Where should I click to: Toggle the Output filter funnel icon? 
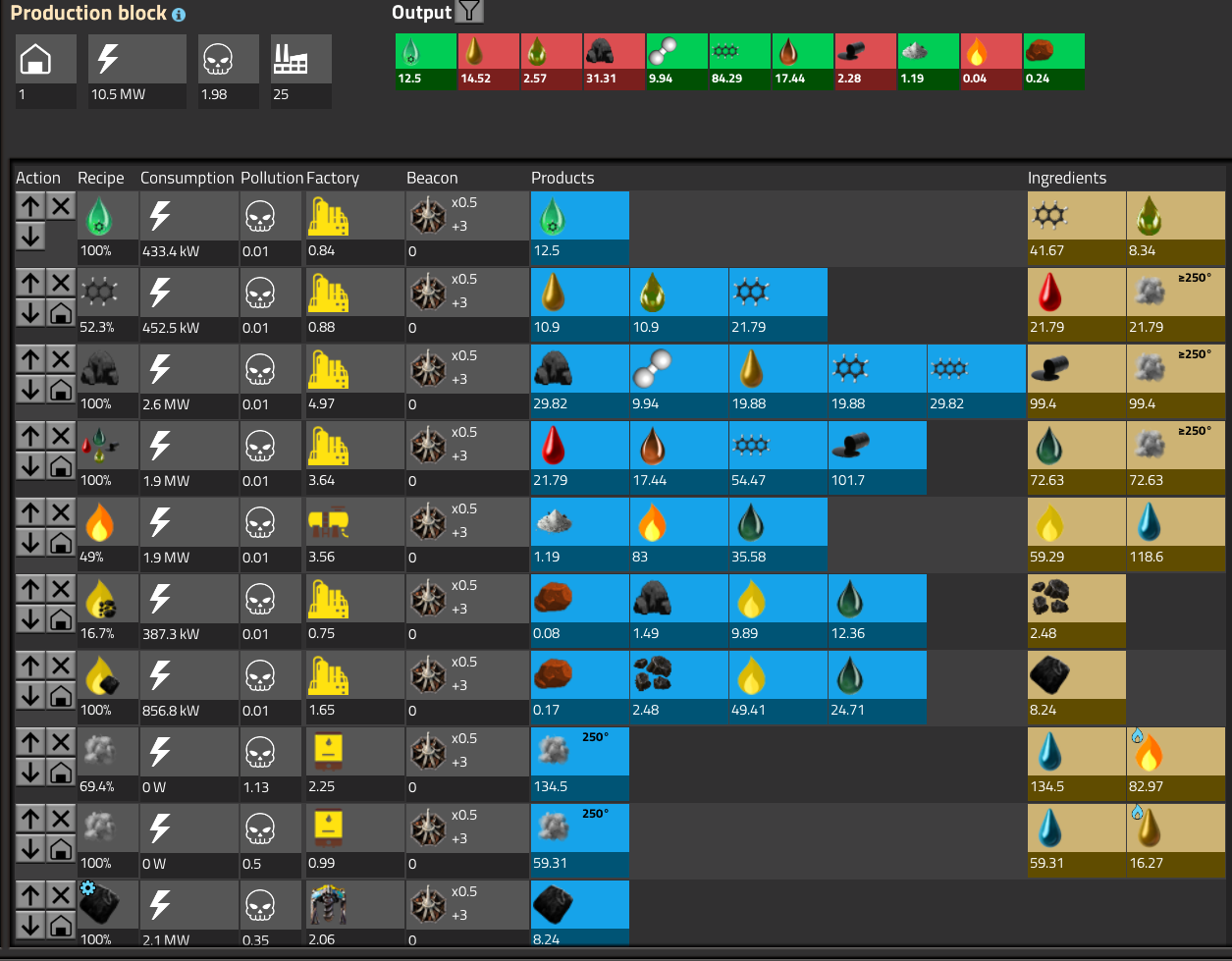pos(471,12)
